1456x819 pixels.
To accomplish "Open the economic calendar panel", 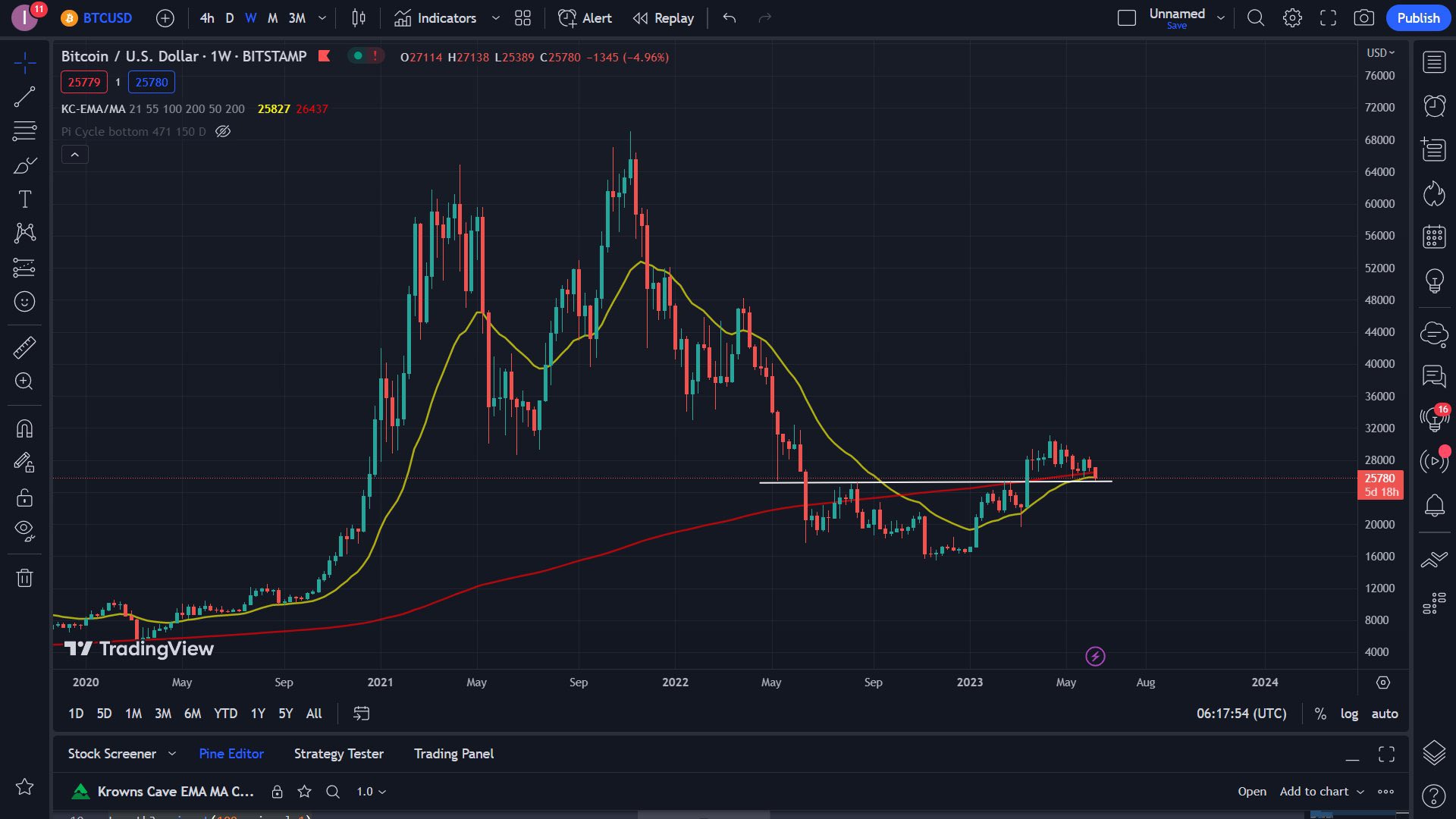I will tap(1434, 237).
